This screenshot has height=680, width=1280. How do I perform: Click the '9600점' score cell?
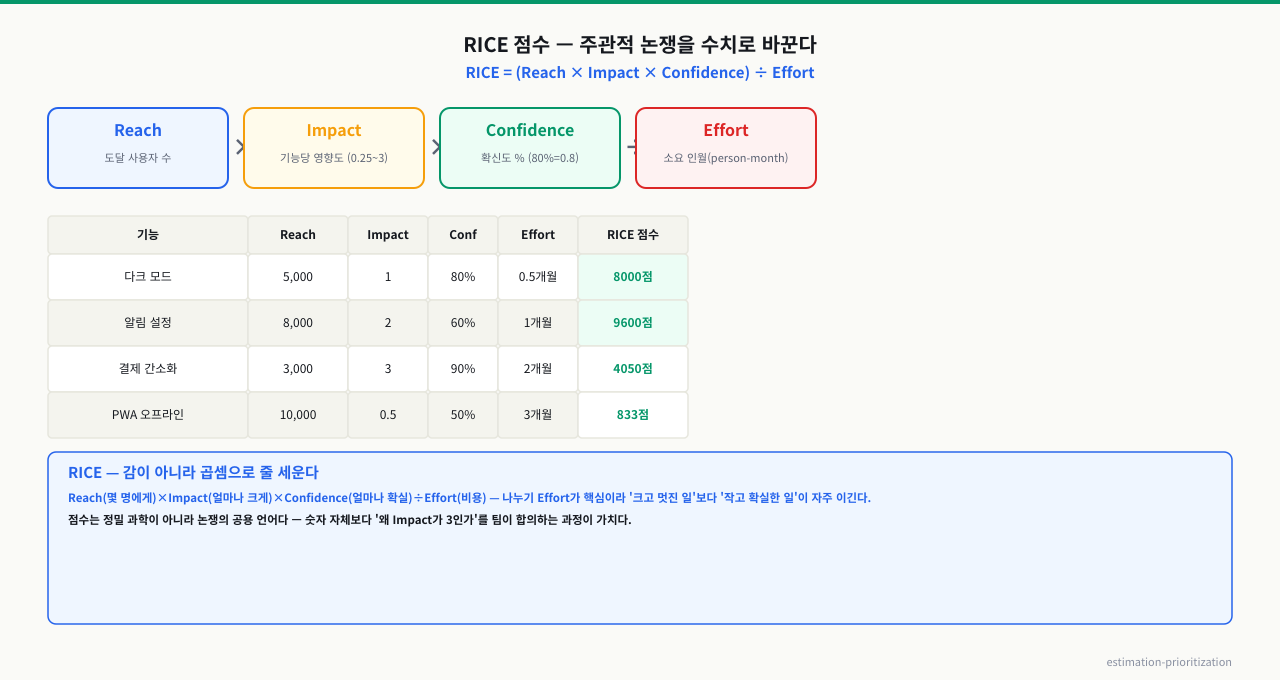pos(633,323)
